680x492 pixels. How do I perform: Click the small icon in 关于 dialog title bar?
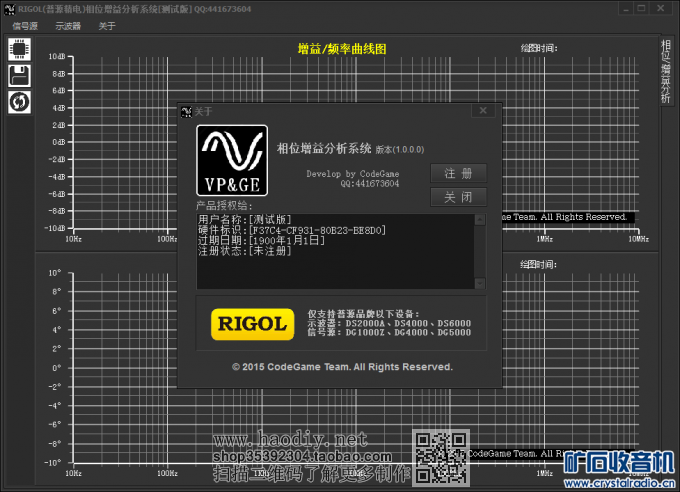pyautogui.click(x=185, y=111)
